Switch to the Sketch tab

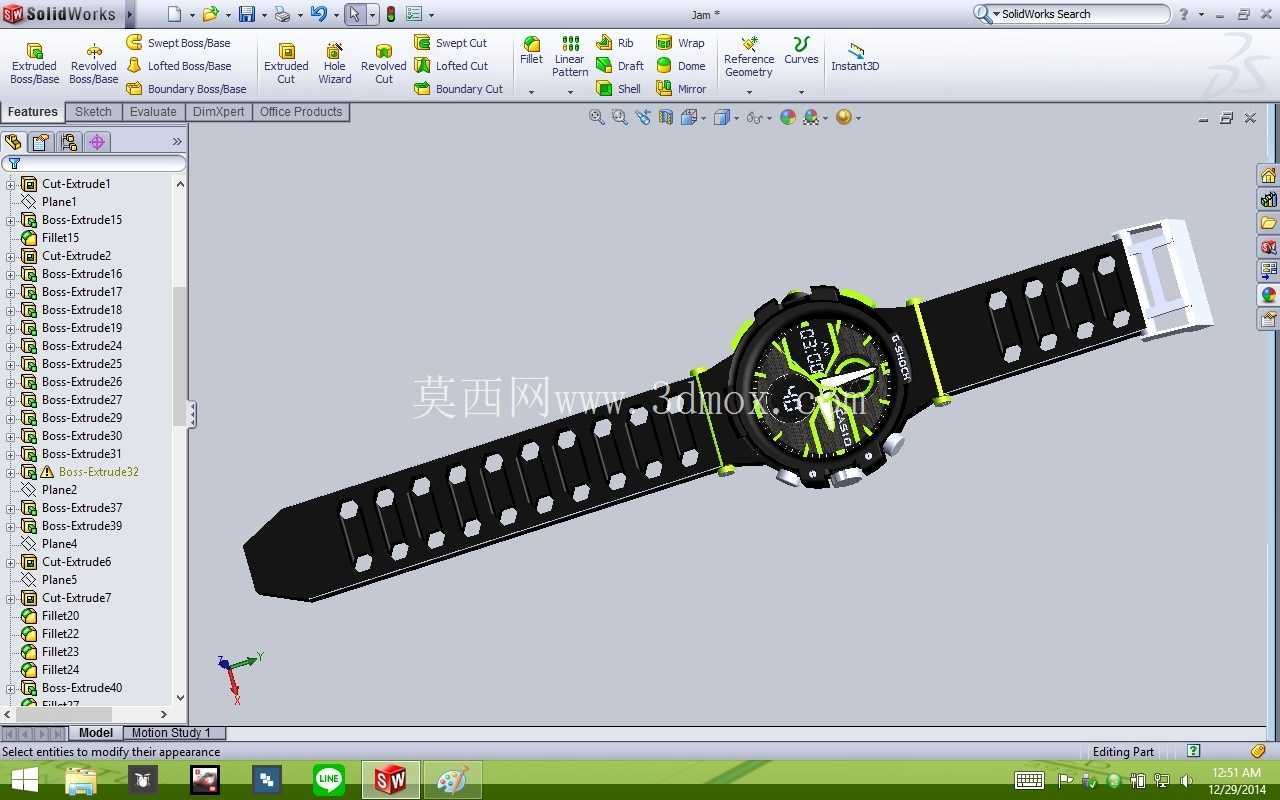pyautogui.click(x=93, y=112)
